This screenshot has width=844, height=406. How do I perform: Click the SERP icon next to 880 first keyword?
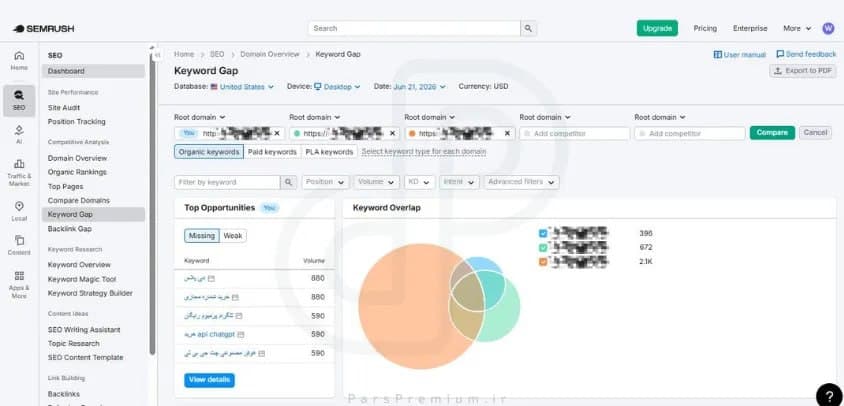coord(212,278)
